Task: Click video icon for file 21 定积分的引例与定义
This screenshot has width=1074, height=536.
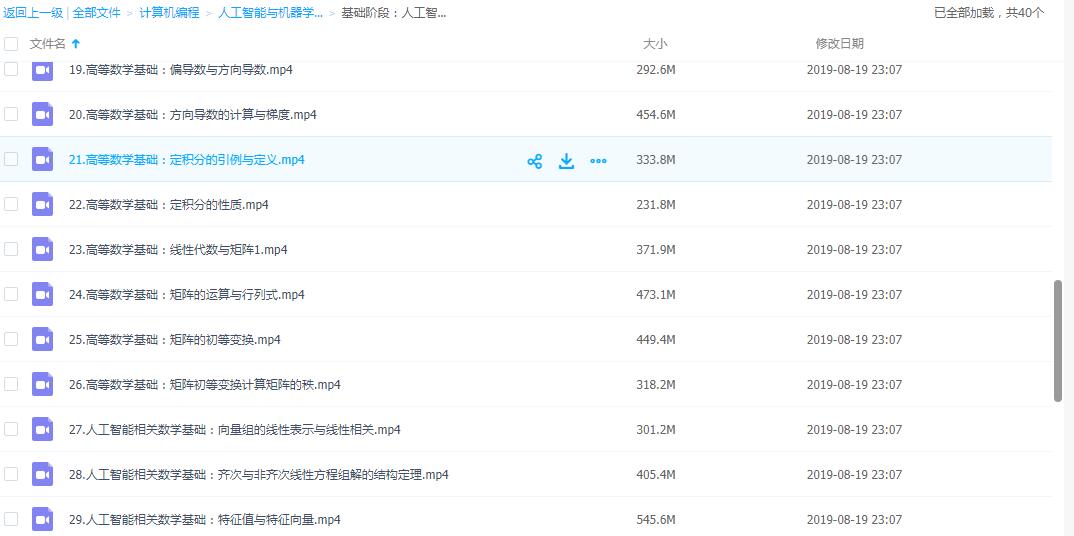Action: click(x=42, y=159)
